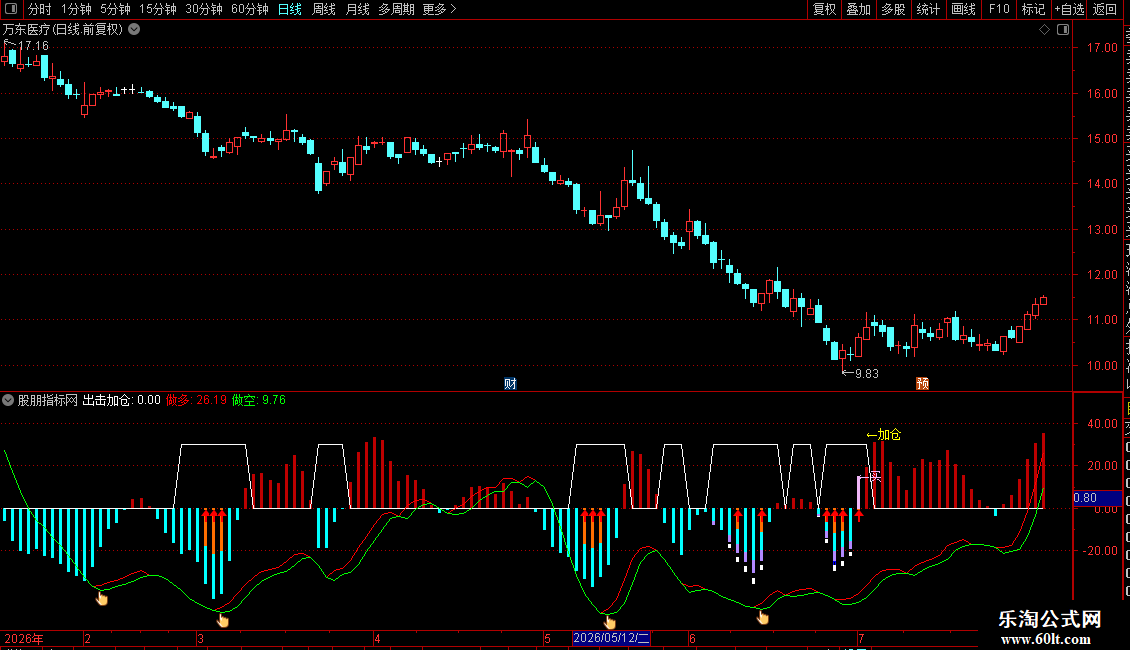Click the 复权 button
This screenshot has height=650, width=1130.
(x=824, y=9)
